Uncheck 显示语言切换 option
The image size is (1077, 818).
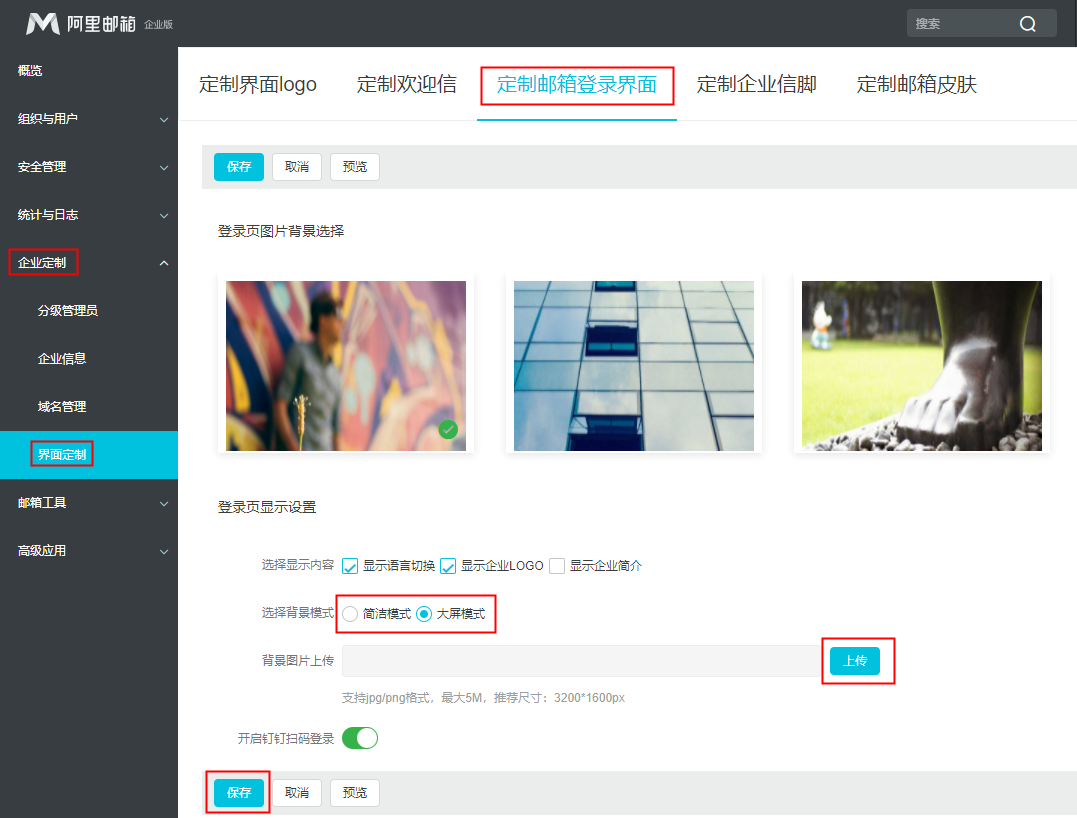[x=349, y=566]
